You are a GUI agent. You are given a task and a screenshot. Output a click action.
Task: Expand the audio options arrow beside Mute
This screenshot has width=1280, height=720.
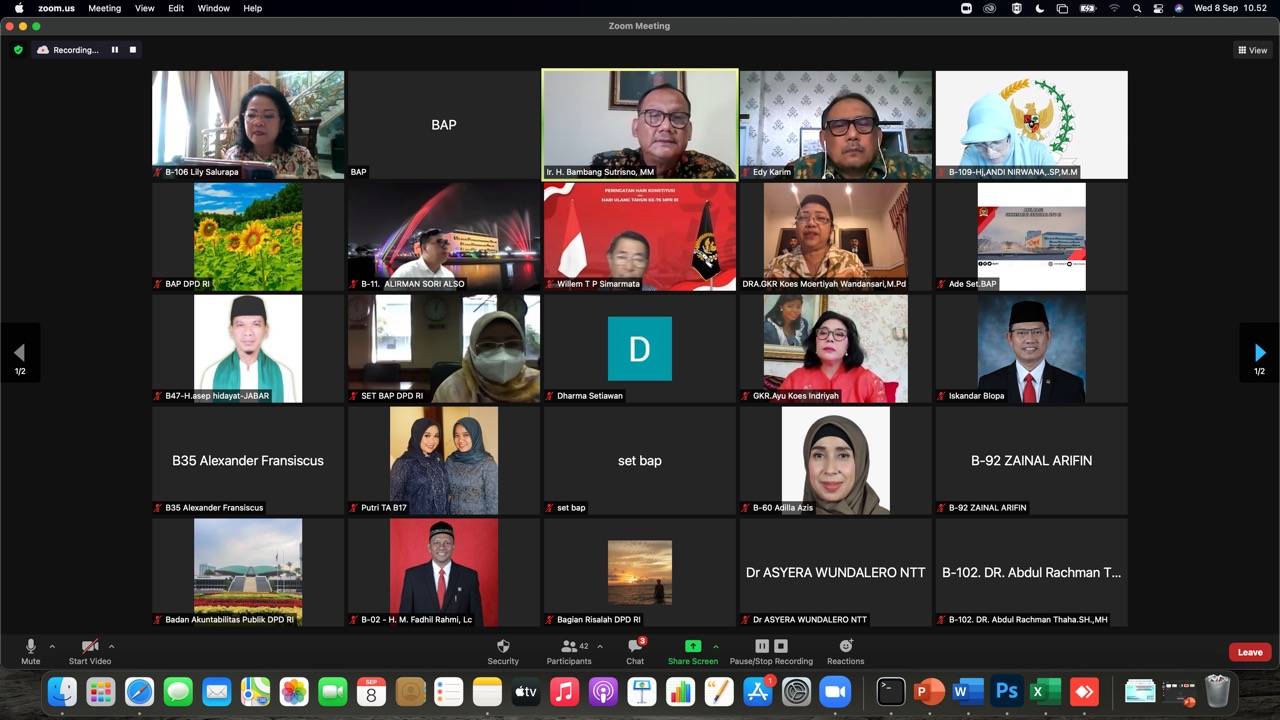coord(52,646)
